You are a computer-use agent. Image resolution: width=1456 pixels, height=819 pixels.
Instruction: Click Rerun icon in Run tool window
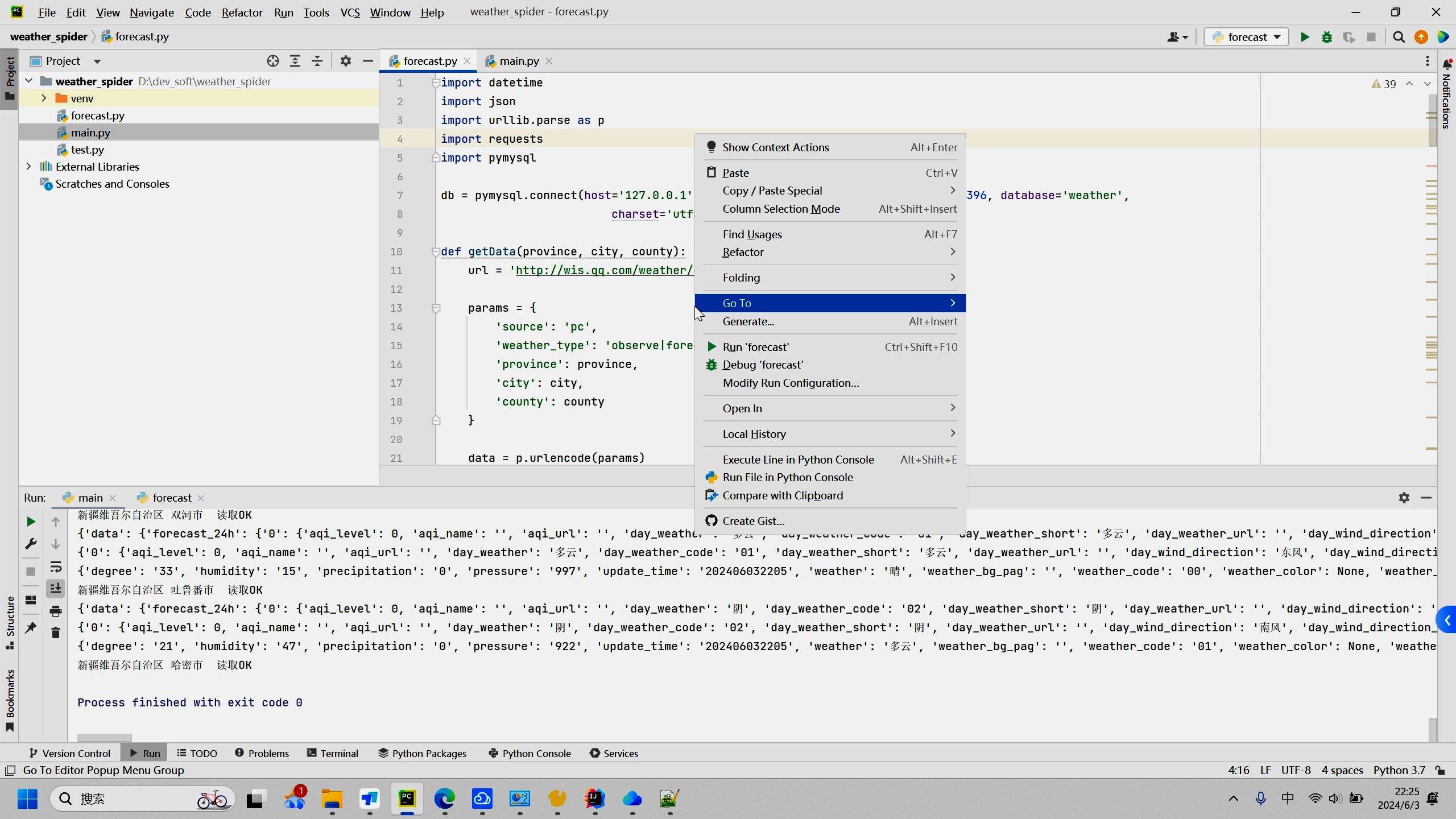click(31, 522)
